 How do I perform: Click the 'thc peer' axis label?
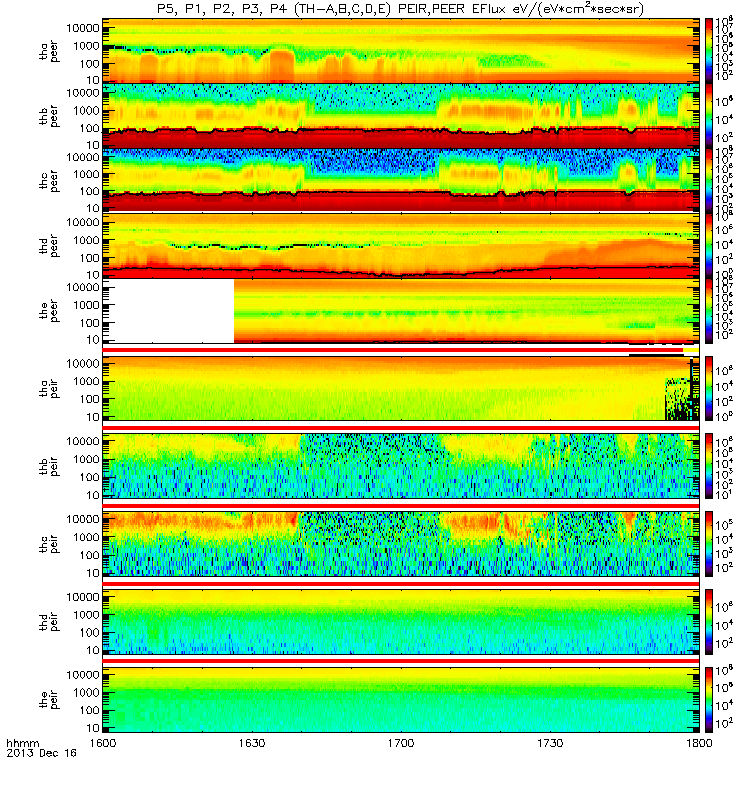tap(49, 181)
